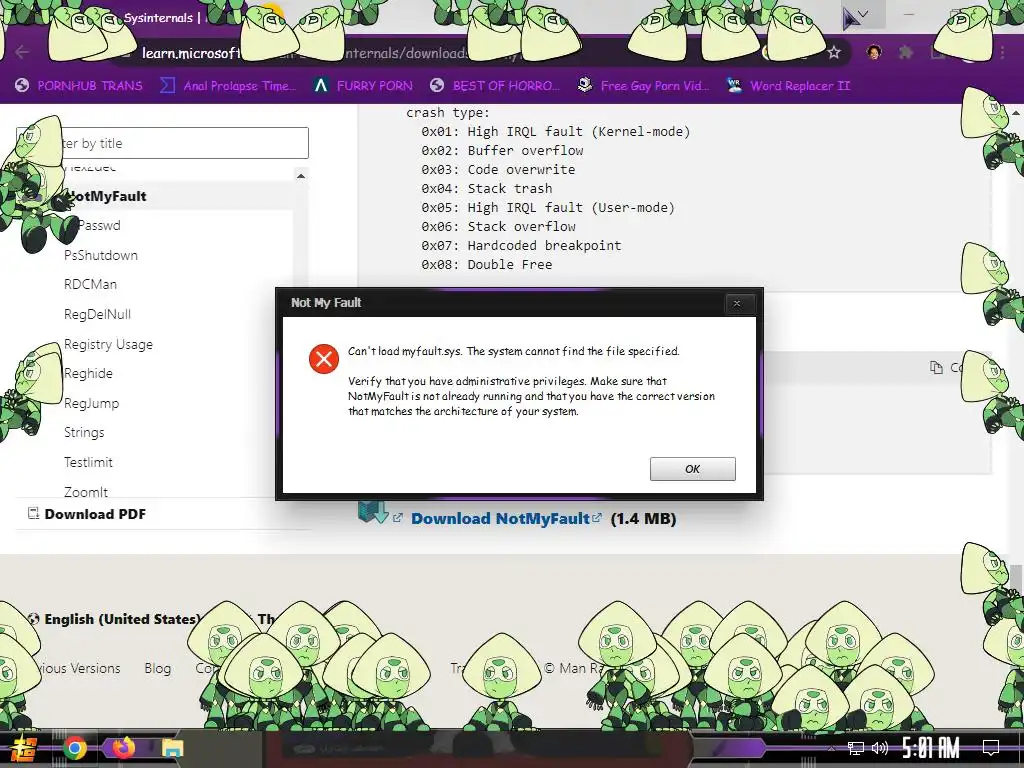The image size is (1024, 768).
Task: Open ZoomIt in the sidebar list
Action: point(86,491)
